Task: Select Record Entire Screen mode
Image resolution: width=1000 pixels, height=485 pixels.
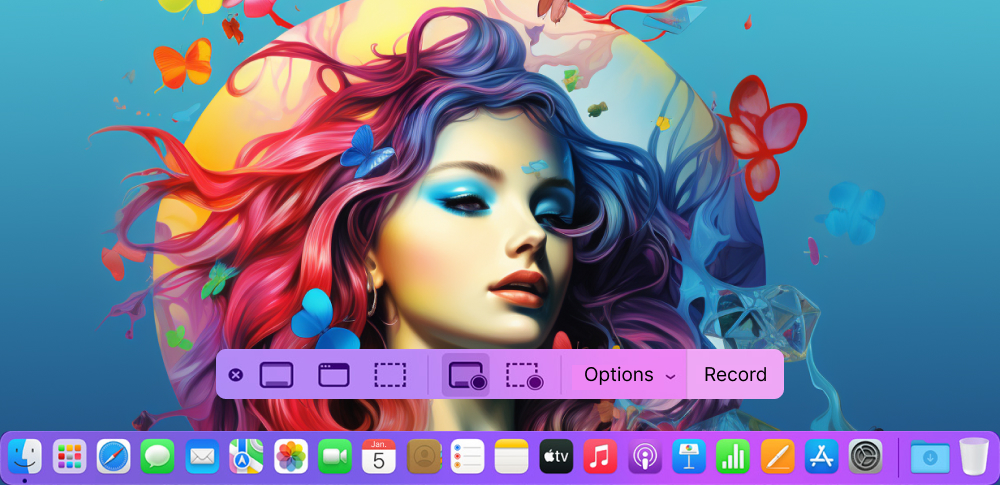Action: pos(466,375)
